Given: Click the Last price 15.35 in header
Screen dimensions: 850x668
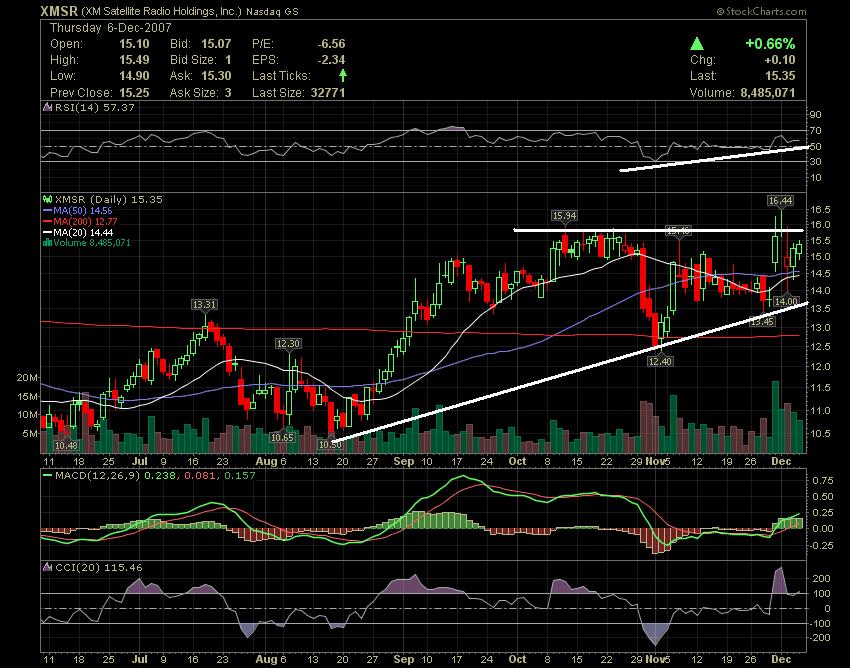Looking at the screenshot, I should [x=780, y=76].
